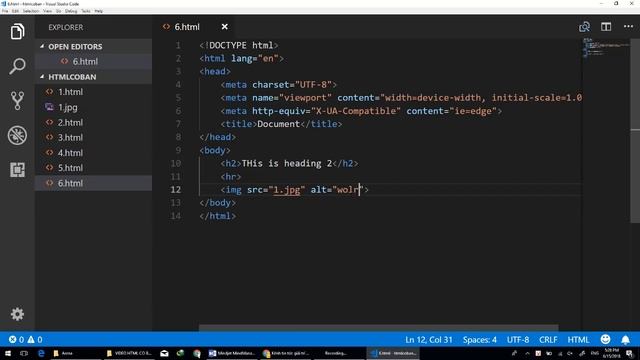Viewport: 640px width, 360px height.
Task: Open the Edit menu
Action: pyautogui.click(x=15, y=11)
